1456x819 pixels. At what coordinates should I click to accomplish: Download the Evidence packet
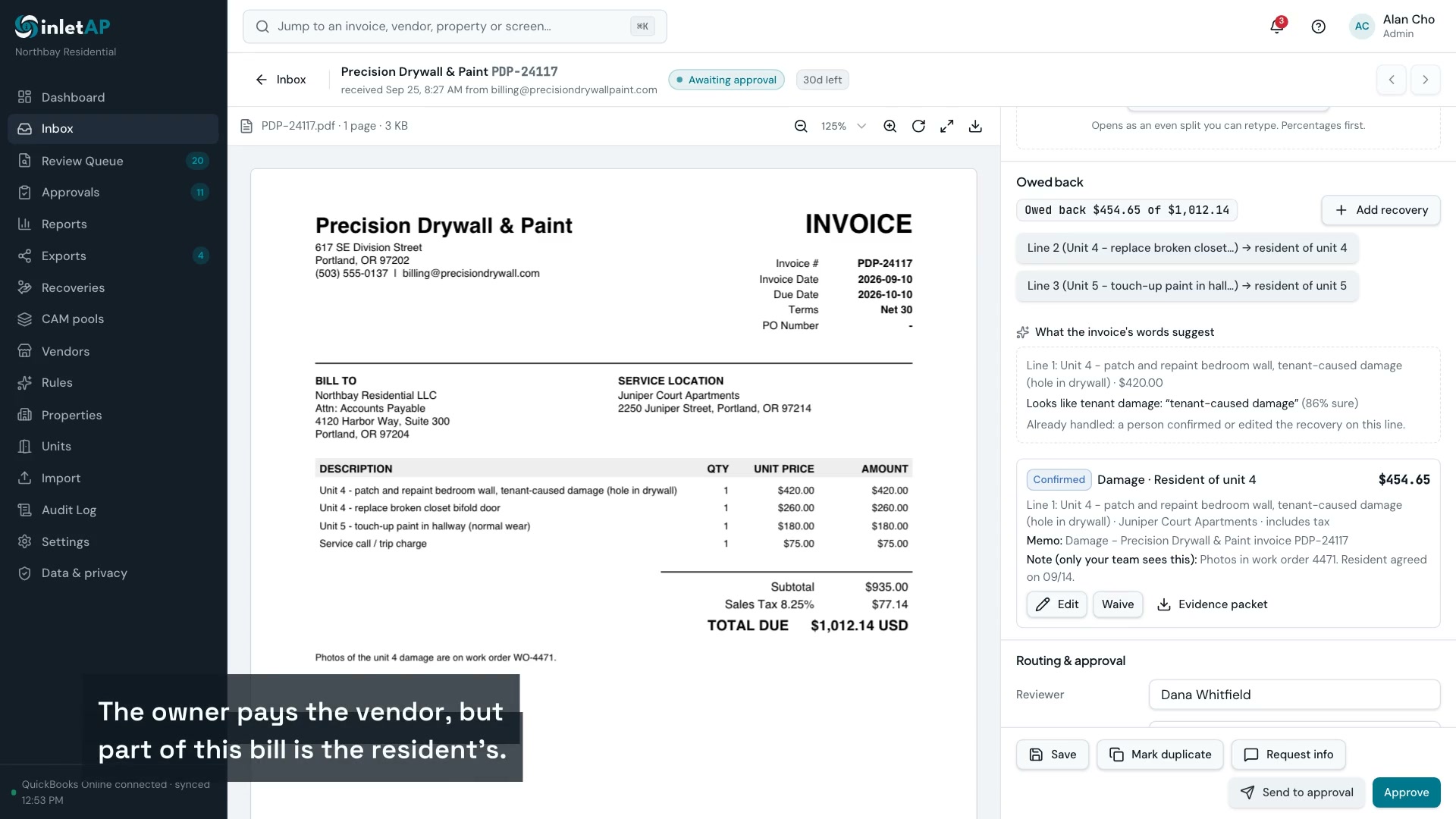tap(1212, 604)
